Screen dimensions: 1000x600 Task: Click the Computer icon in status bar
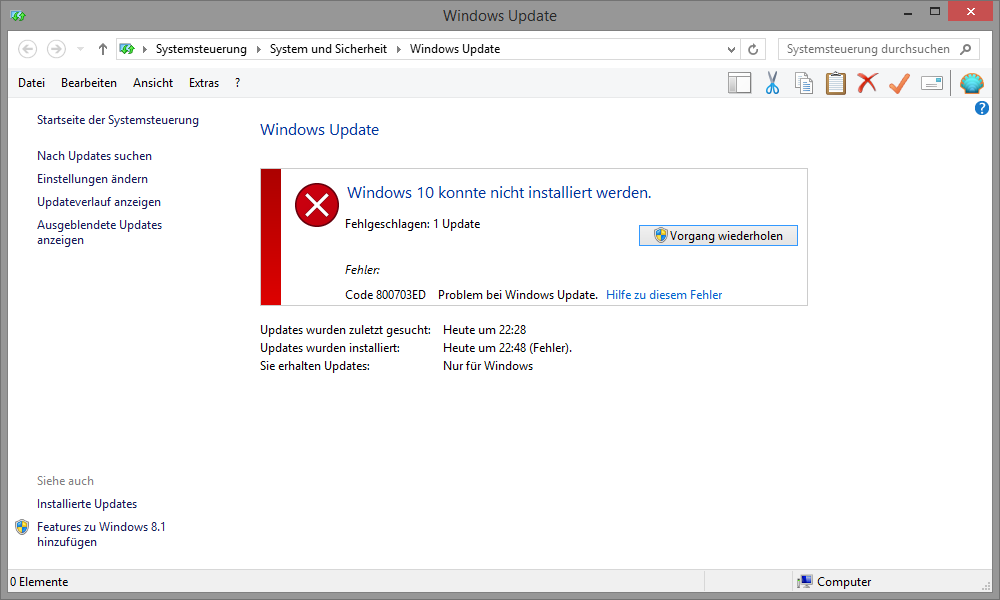(x=805, y=582)
